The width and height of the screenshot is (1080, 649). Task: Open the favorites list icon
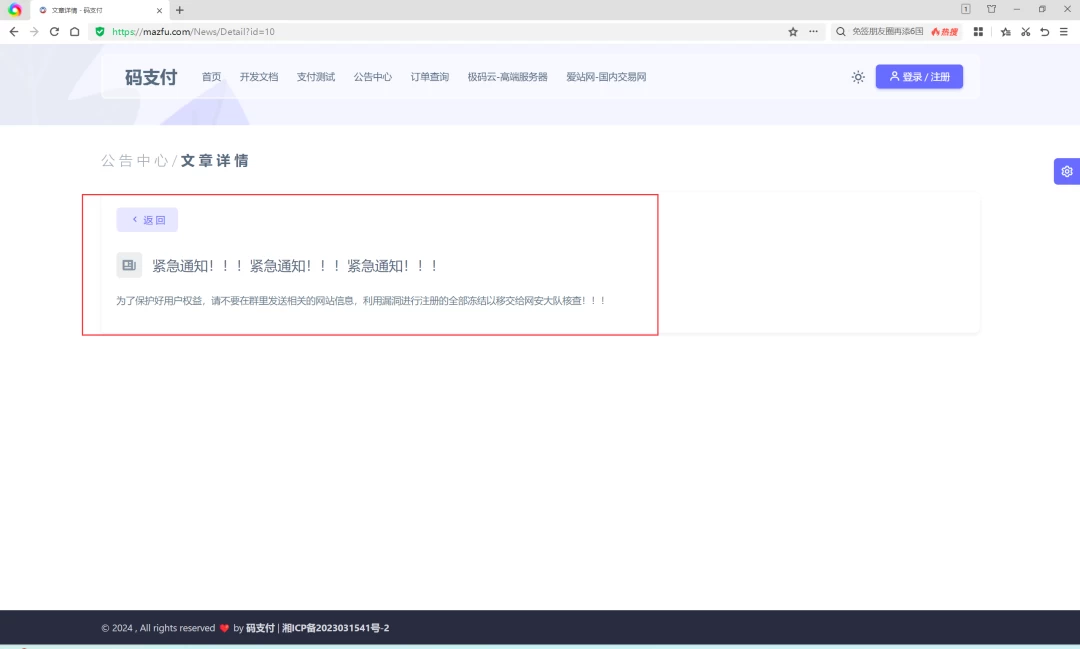1006,32
